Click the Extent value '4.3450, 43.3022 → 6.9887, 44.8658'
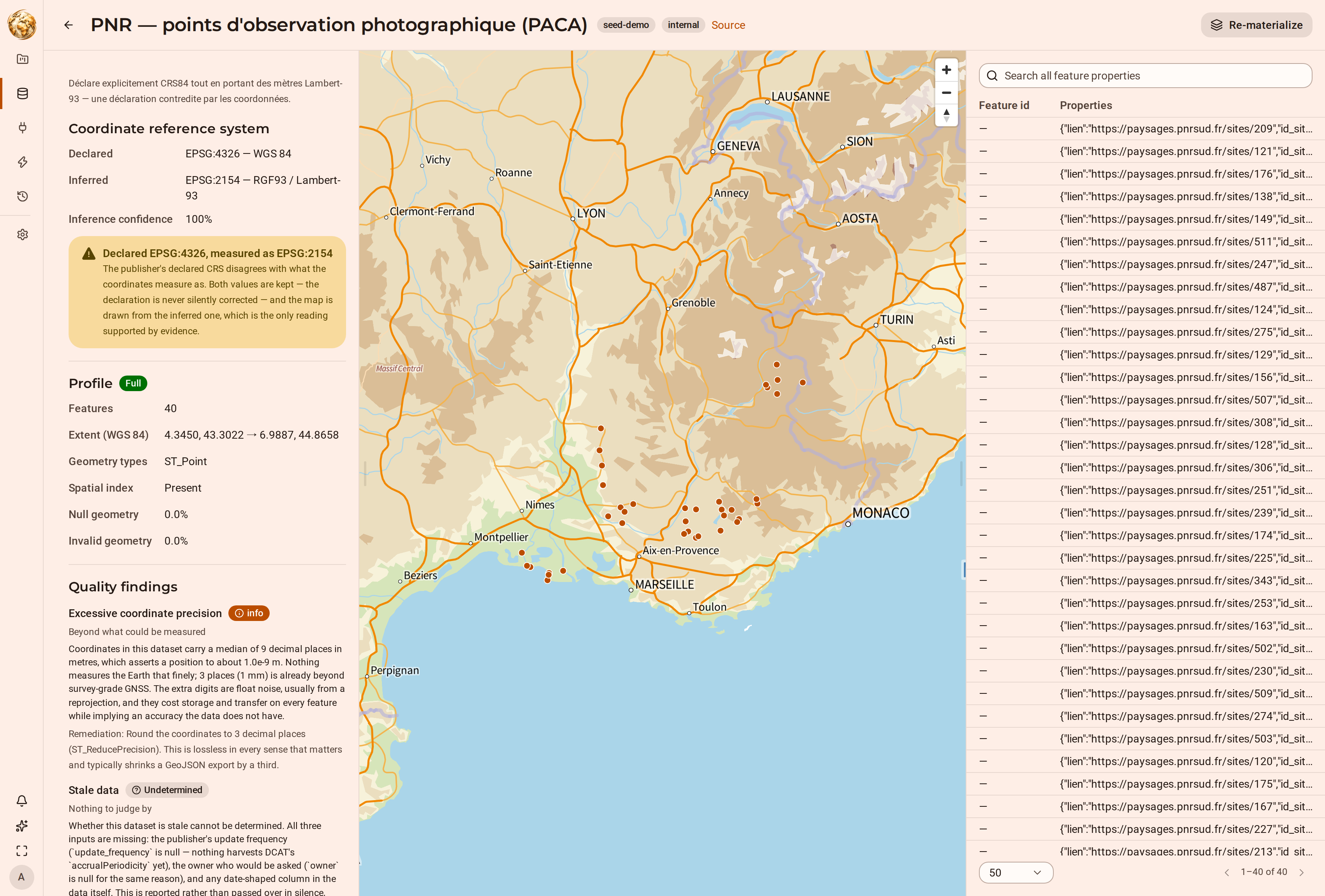 coord(251,435)
